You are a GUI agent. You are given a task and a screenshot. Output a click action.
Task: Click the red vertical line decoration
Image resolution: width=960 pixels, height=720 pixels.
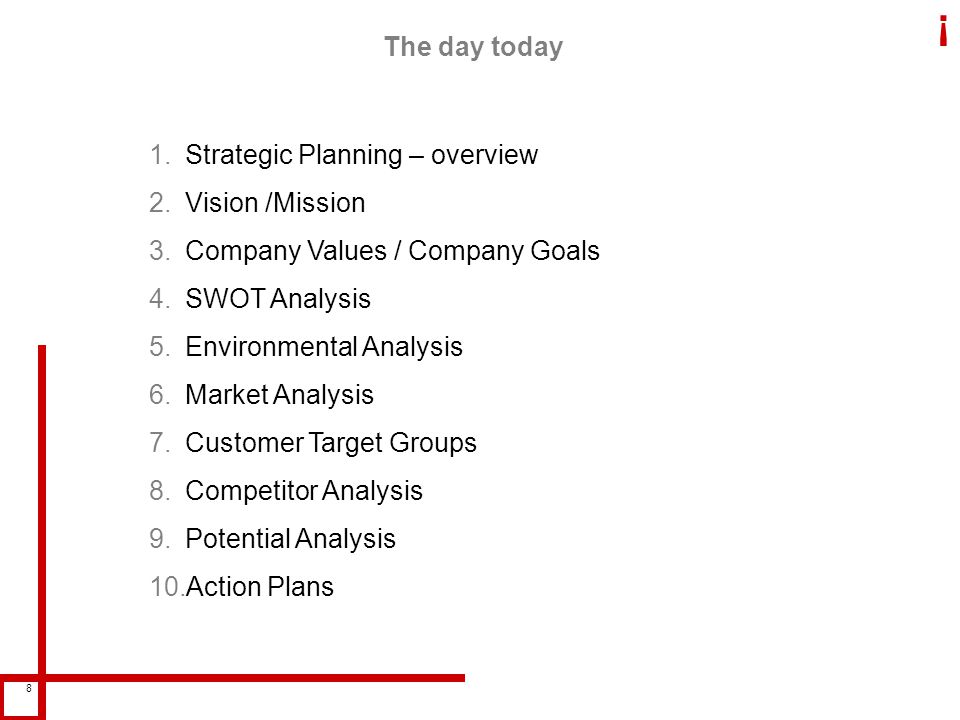click(42, 509)
